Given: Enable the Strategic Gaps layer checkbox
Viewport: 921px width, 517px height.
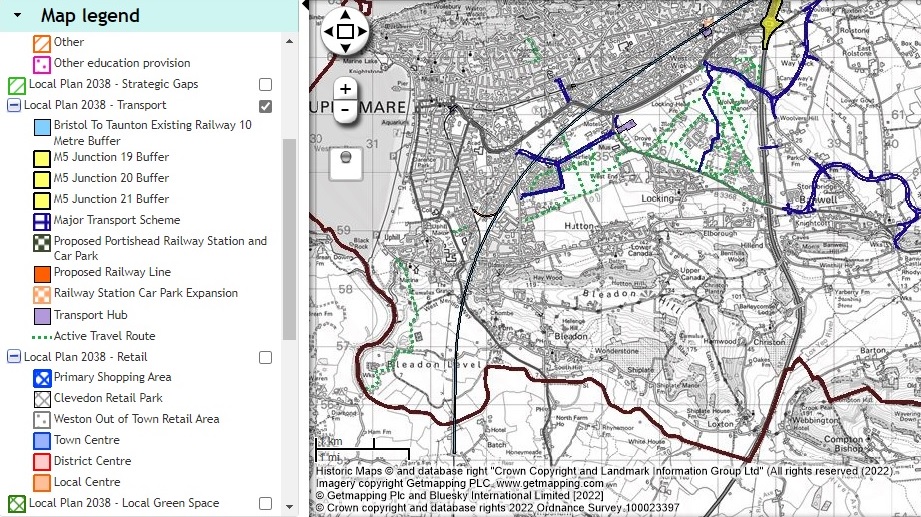Looking at the screenshot, I should click(265, 85).
